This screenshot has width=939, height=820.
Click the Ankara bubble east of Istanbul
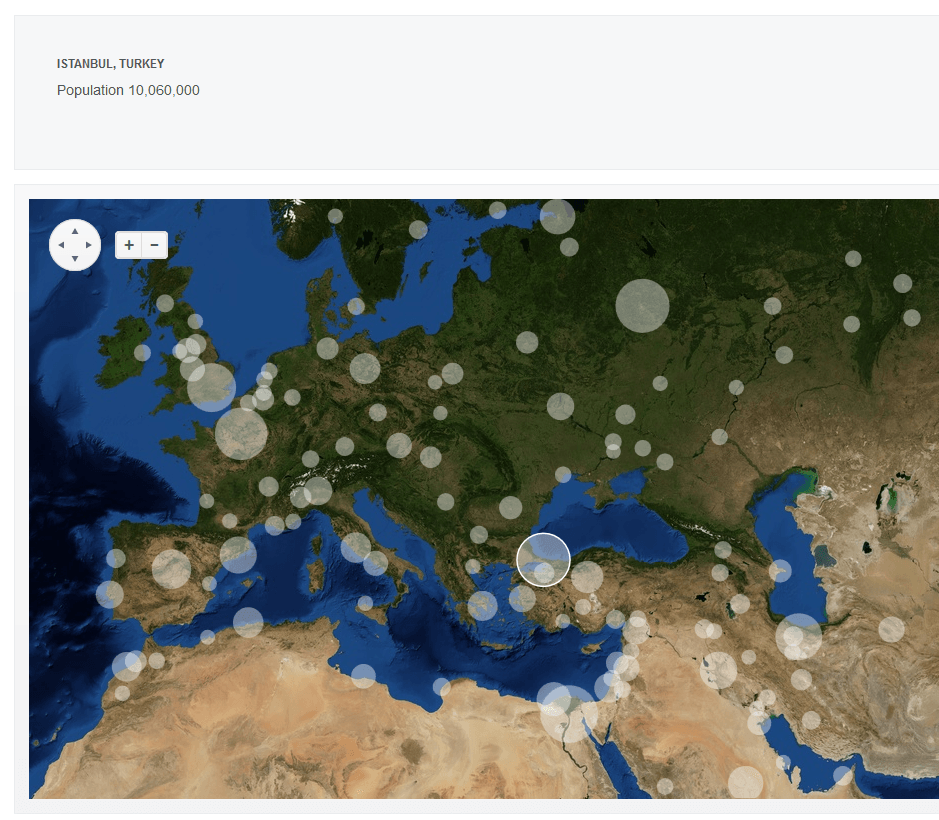click(x=587, y=577)
